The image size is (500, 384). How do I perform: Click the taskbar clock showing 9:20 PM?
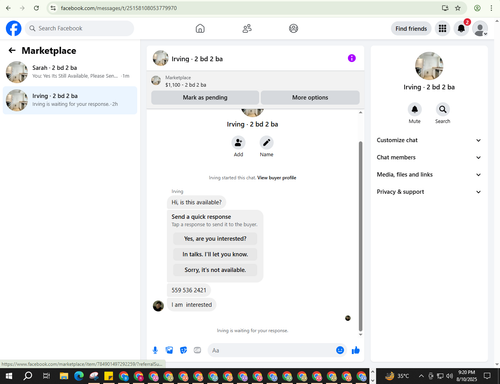click(466, 376)
